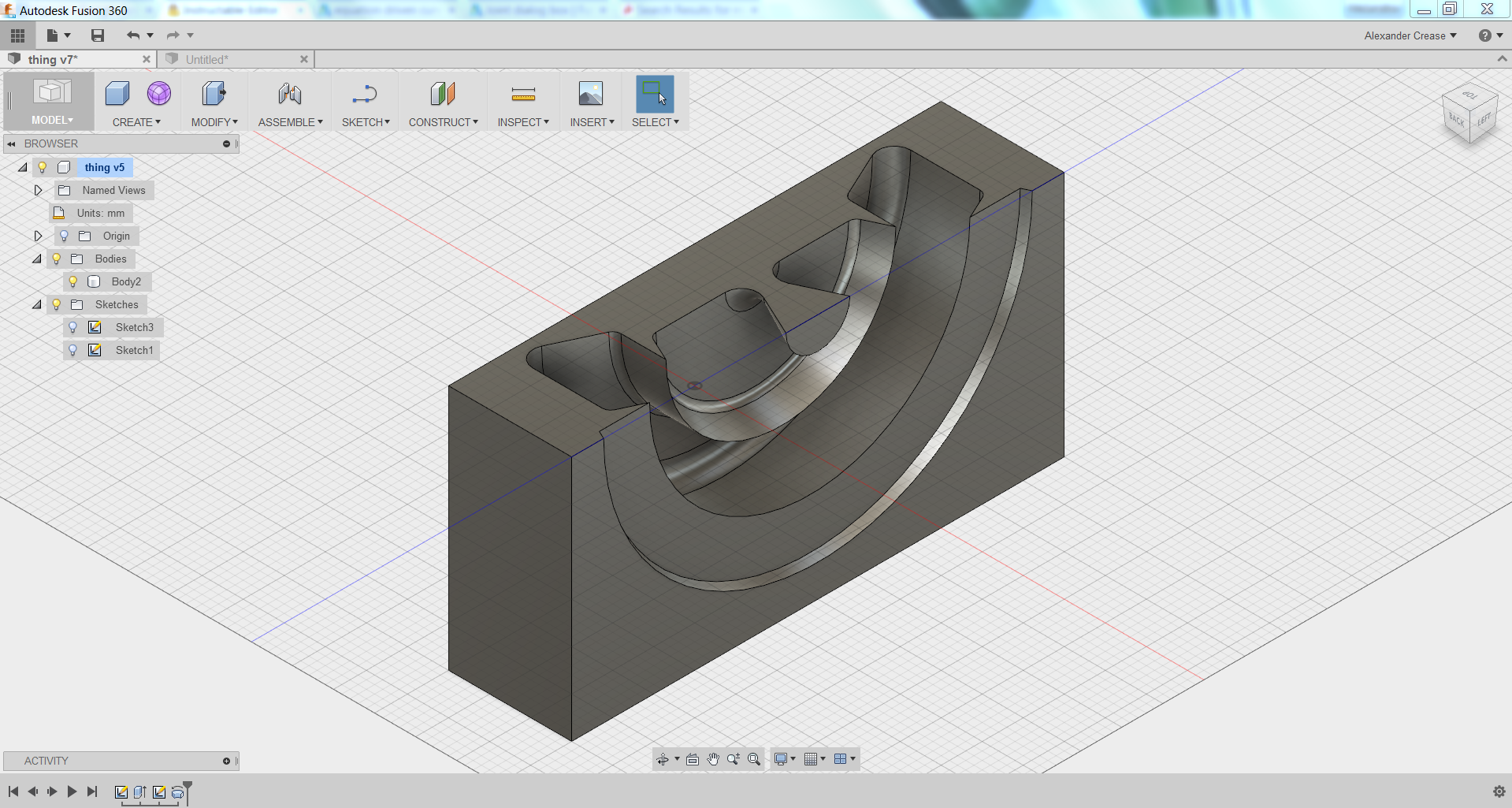Screen dimensions: 1512x808
Task: Select Body2 in the browser tree
Action: (126, 281)
